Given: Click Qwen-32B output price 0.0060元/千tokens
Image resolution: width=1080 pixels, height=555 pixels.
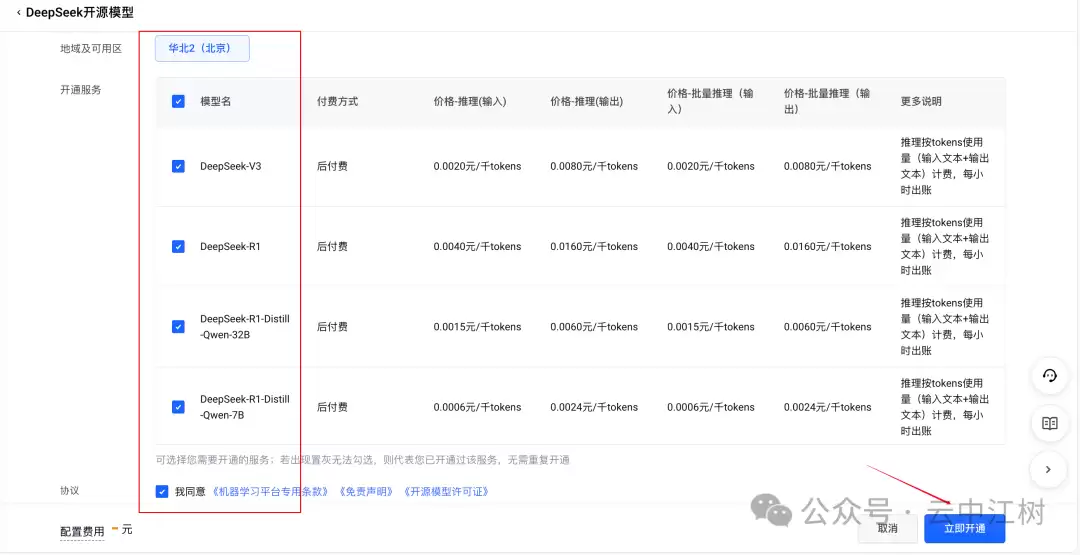Looking at the screenshot, I should 594,326.
